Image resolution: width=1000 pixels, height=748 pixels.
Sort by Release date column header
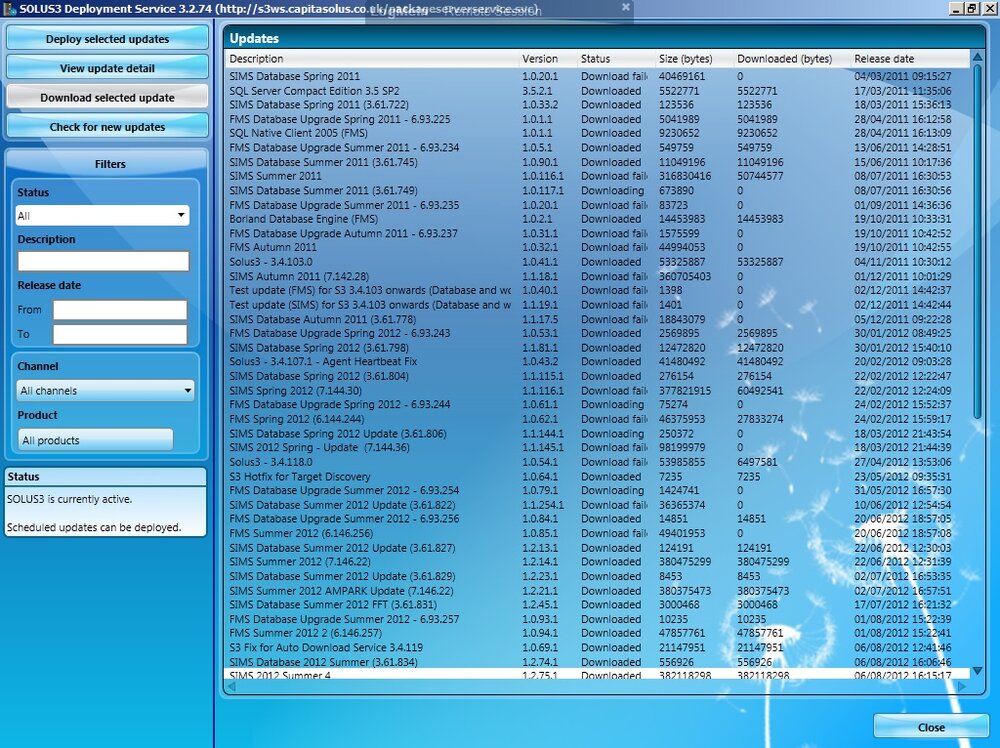point(910,59)
